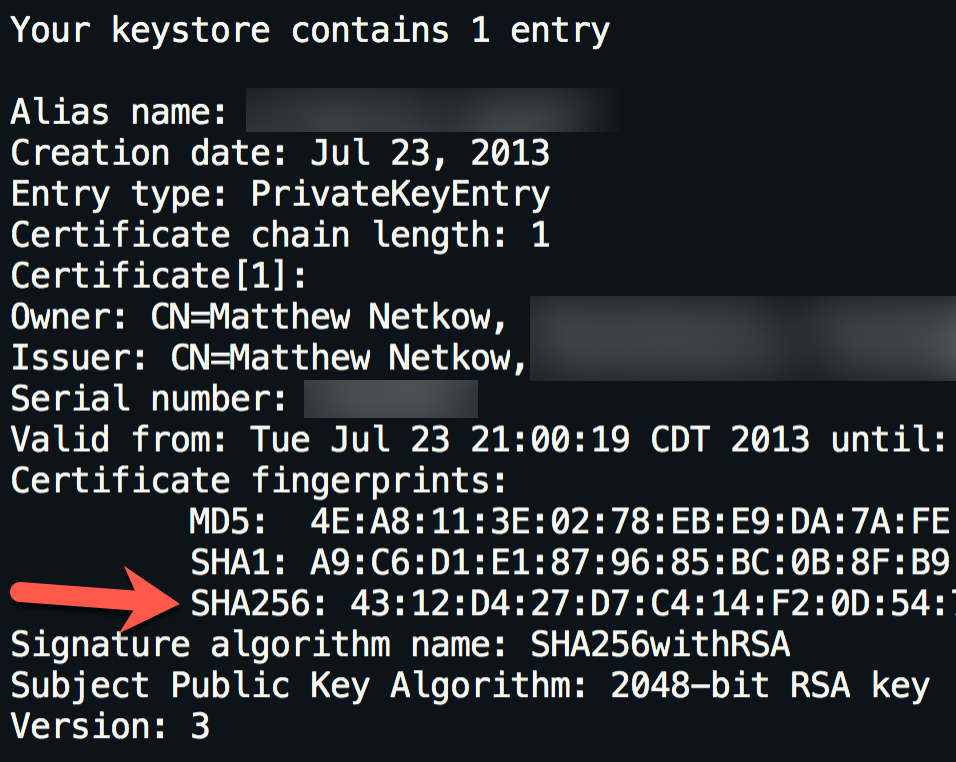Click the Certificate[1]: line
The width and height of the screenshot is (956, 762).
160,276
